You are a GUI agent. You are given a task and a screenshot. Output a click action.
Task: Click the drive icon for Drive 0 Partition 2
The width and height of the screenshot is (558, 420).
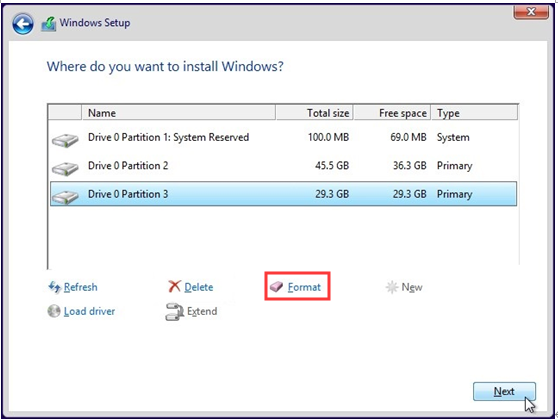(x=65, y=168)
